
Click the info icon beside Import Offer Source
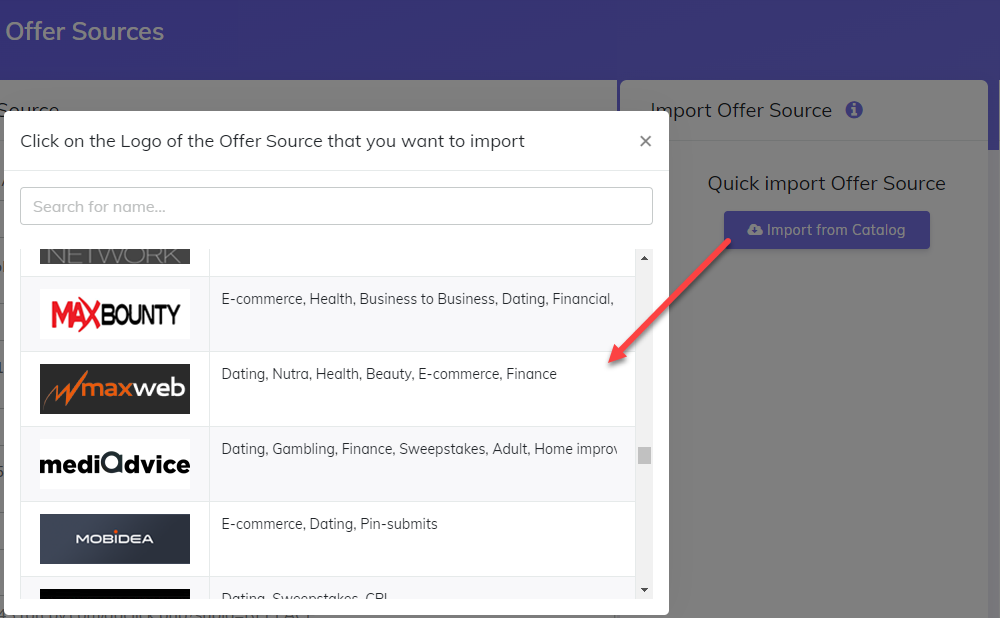pyautogui.click(x=854, y=110)
